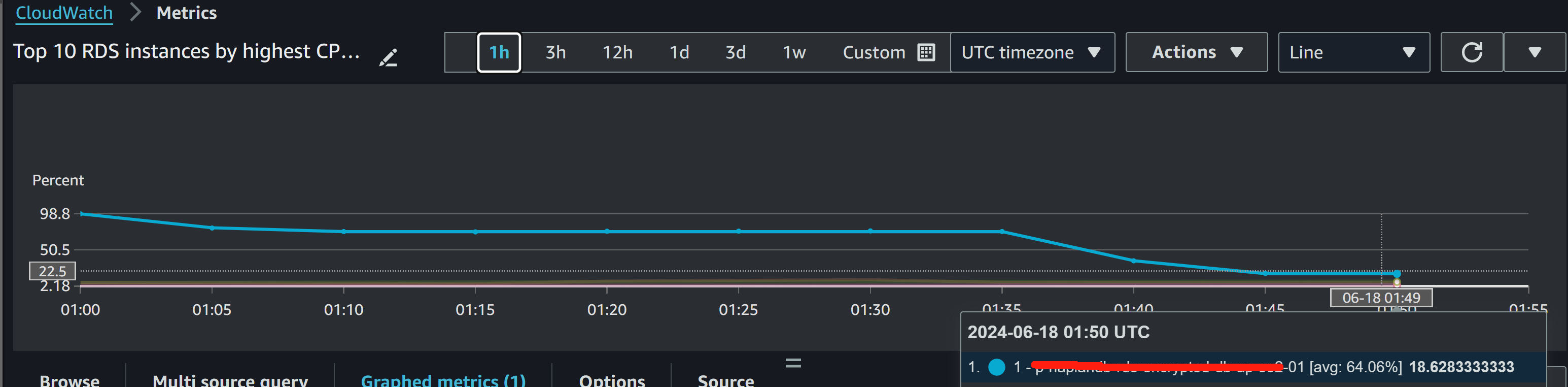Select the 1d time range
Screen dimensions: 1568x387
(x=679, y=52)
